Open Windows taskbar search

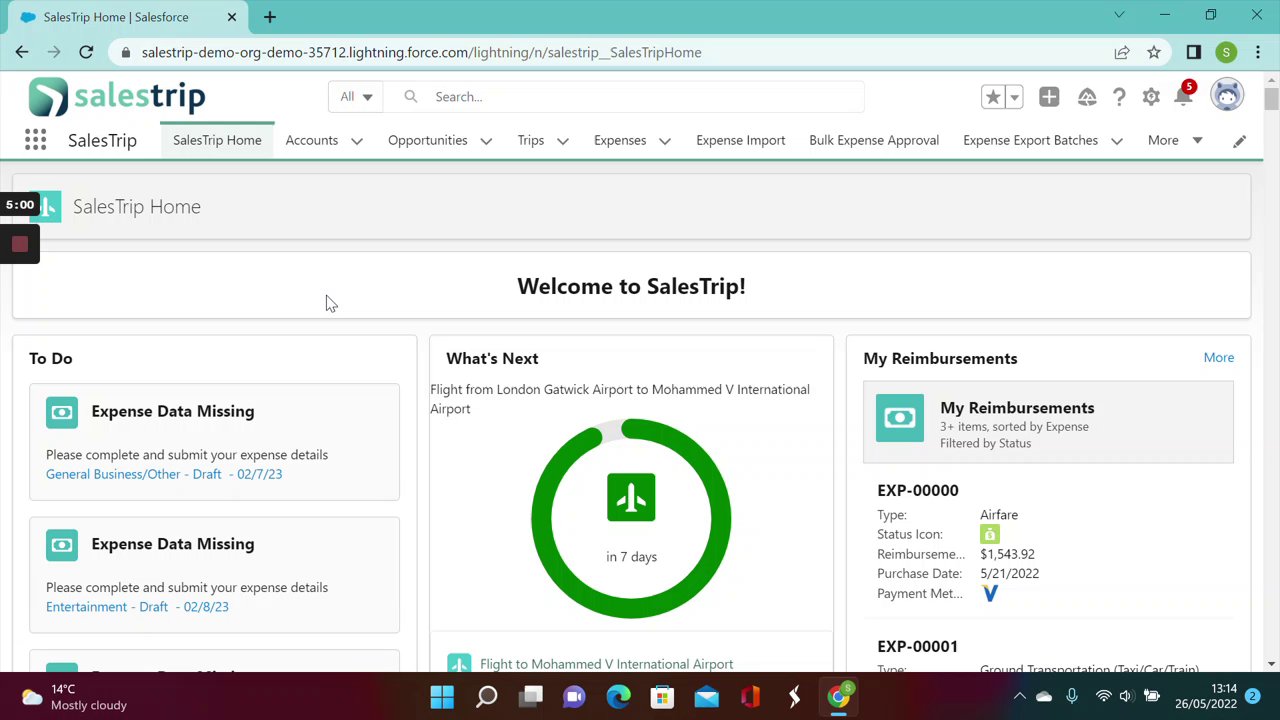(x=486, y=696)
